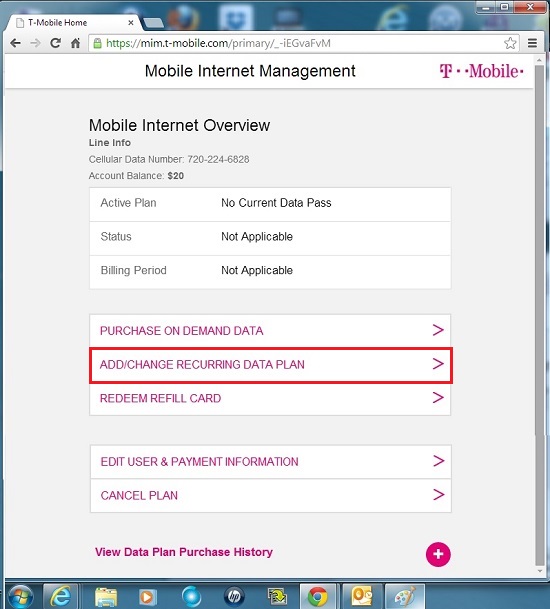
Task: Click the green padlock security icon
Action: [x=97, y=43]
